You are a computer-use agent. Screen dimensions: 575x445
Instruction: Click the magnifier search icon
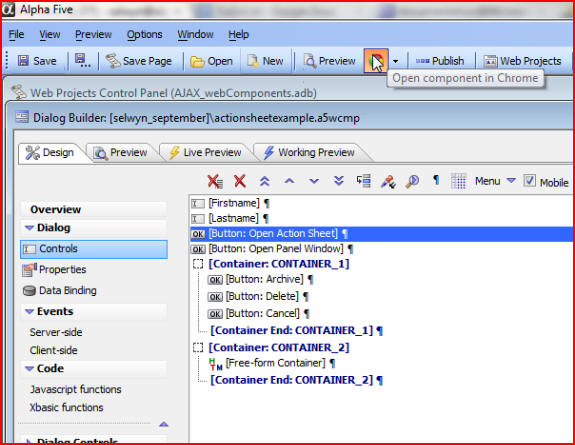412,181
